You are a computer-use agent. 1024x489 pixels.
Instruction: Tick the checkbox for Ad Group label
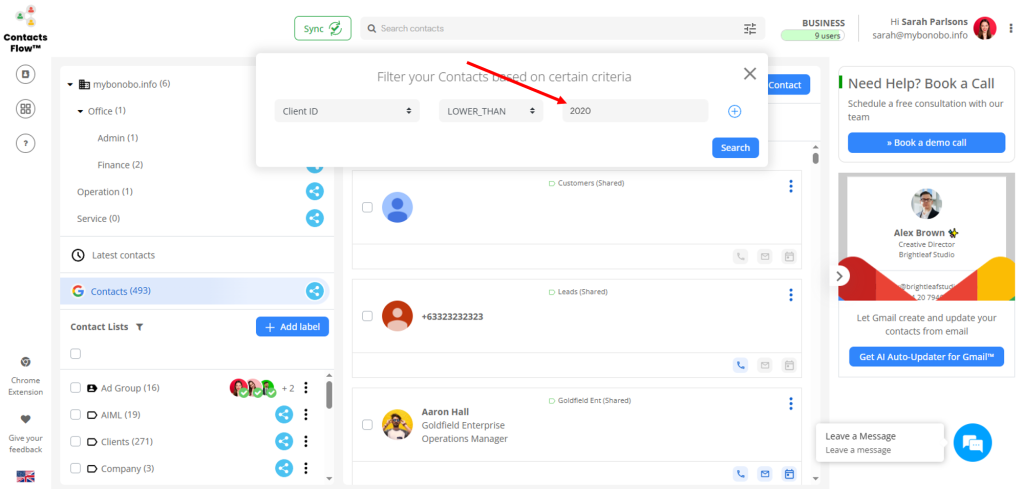(x=76, y=388)
